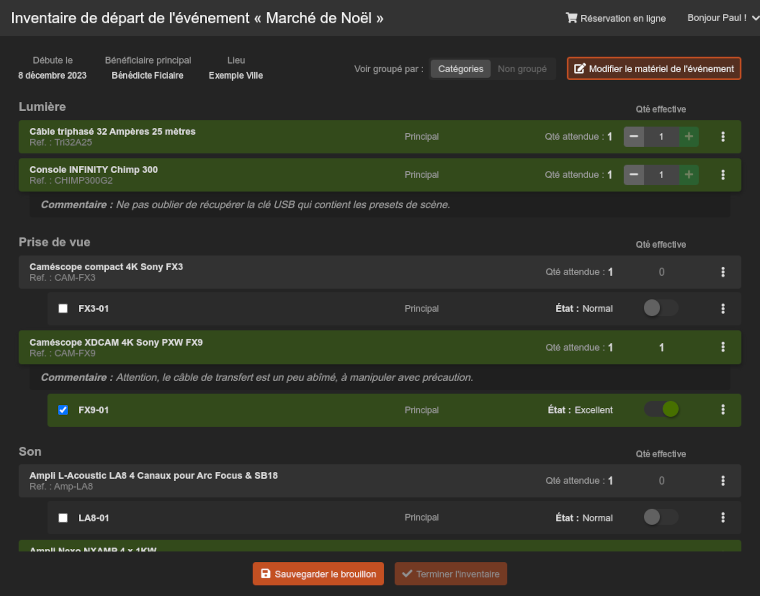
Task: Decrease Console INFINITY Chimp 300 quantity
Action: click(x=633, y=175)
